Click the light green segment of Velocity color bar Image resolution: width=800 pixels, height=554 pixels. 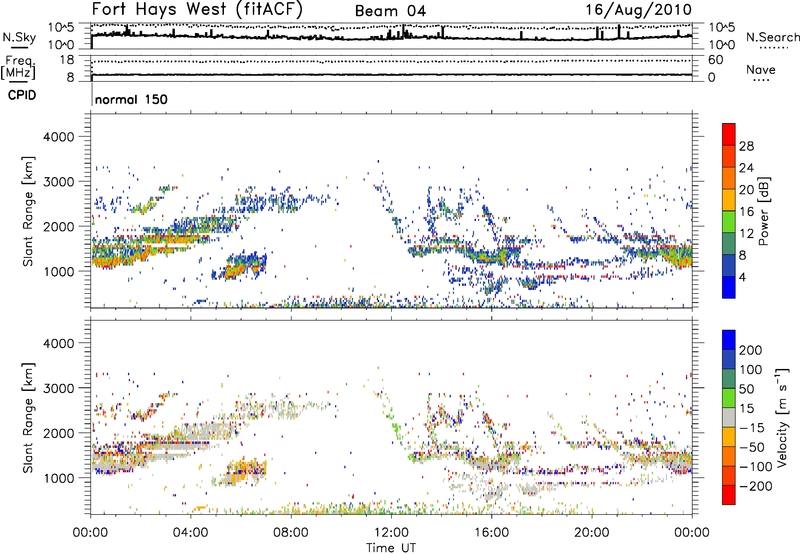(729, 398)
